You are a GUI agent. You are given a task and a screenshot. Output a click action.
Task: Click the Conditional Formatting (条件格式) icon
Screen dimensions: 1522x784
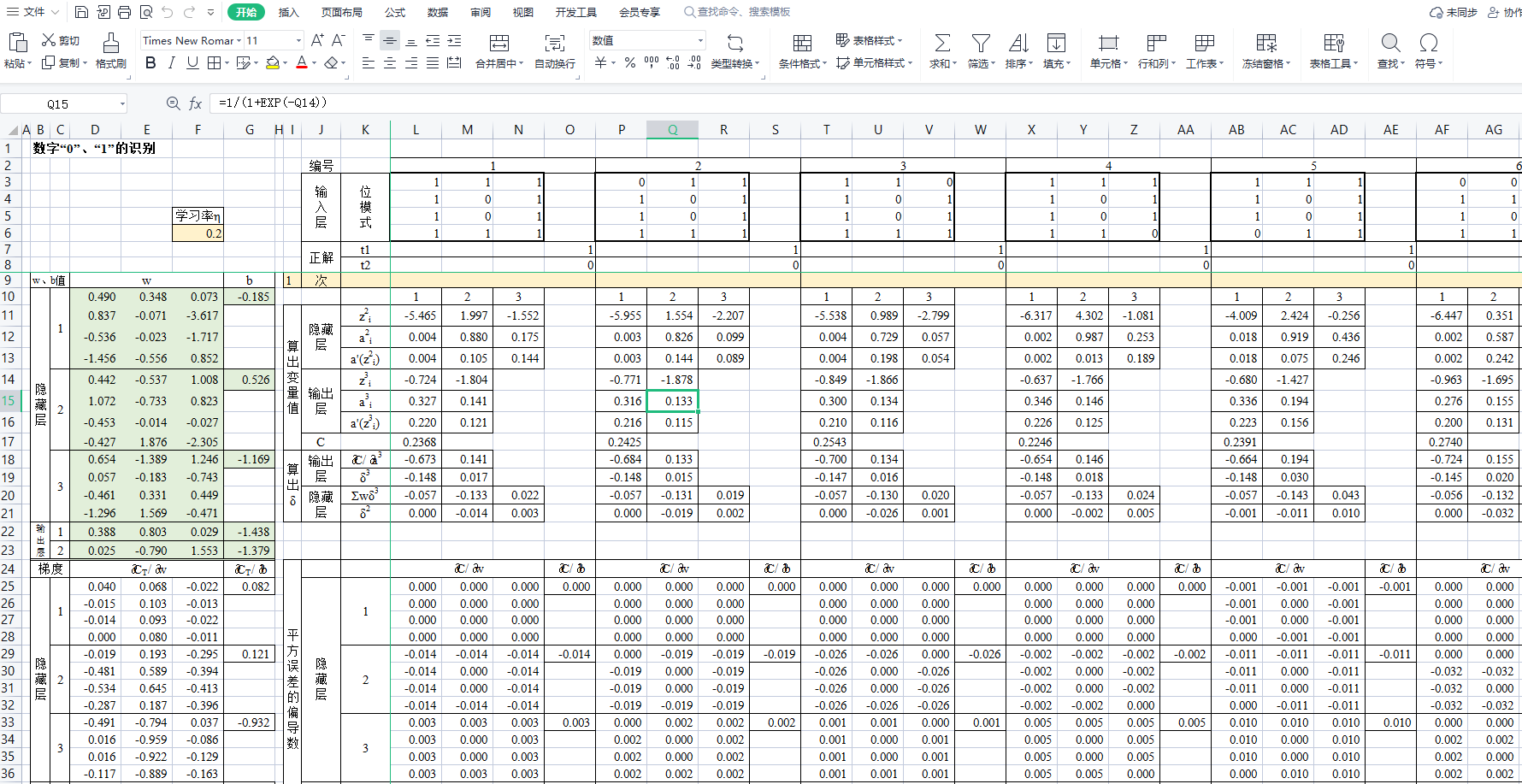pyautogui.click(x=802, y=43)
